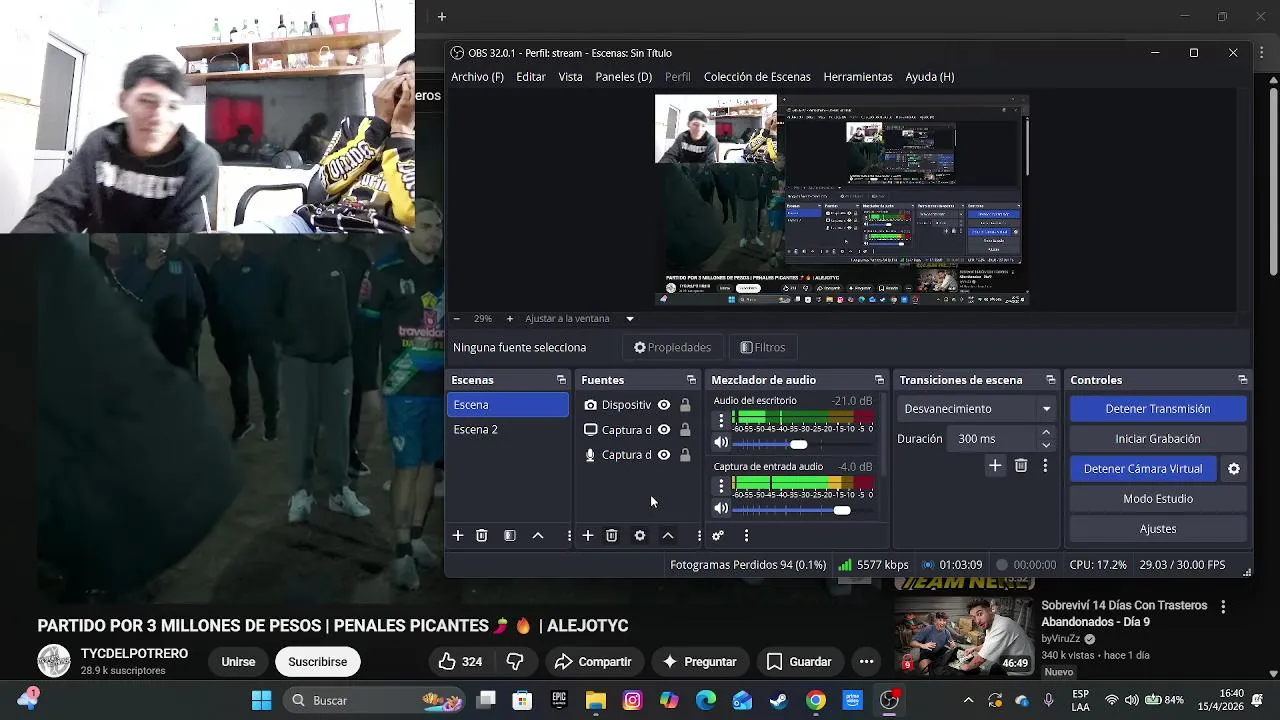Show hidden system tray icons

[x=968, y=701]
